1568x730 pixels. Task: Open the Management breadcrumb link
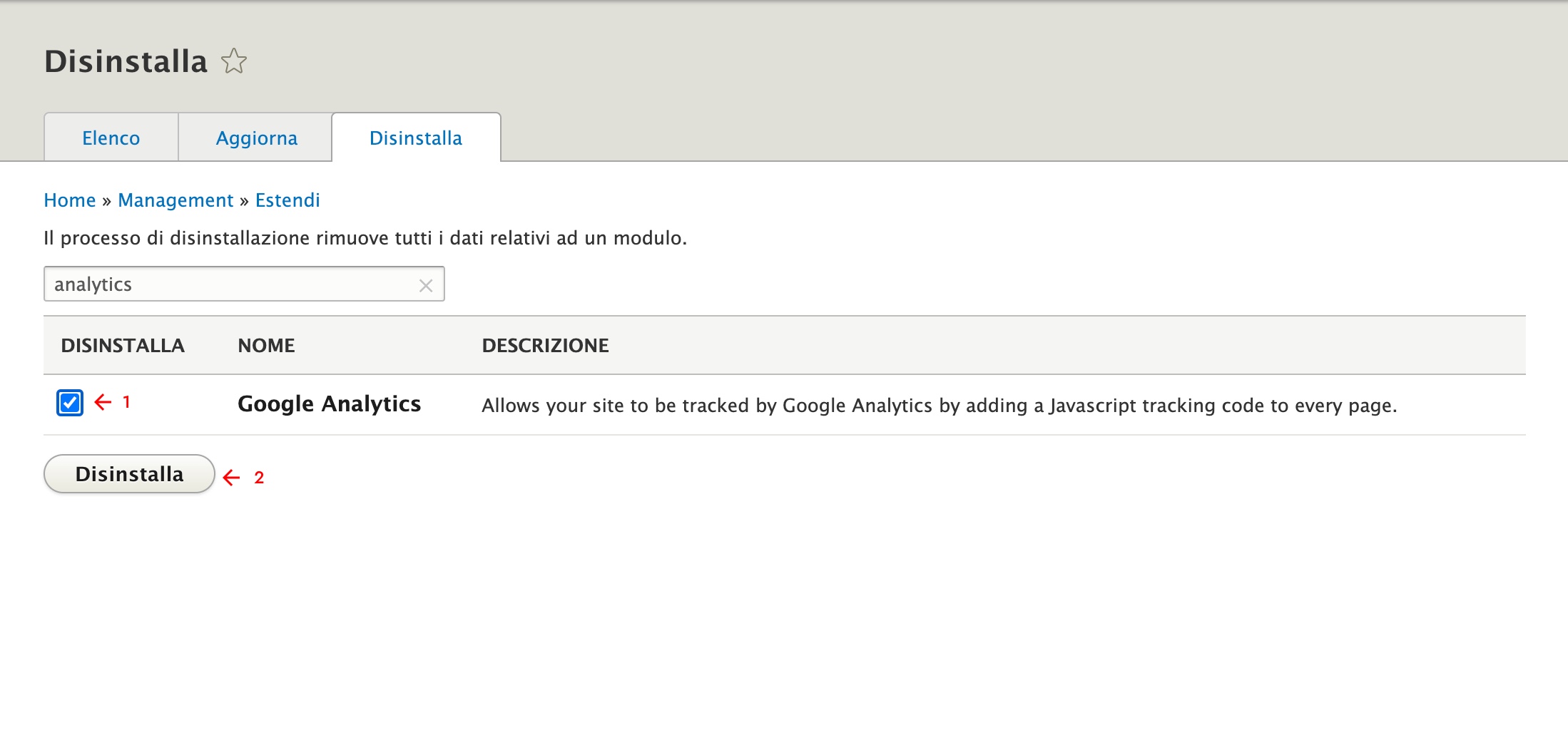point(175,200)
